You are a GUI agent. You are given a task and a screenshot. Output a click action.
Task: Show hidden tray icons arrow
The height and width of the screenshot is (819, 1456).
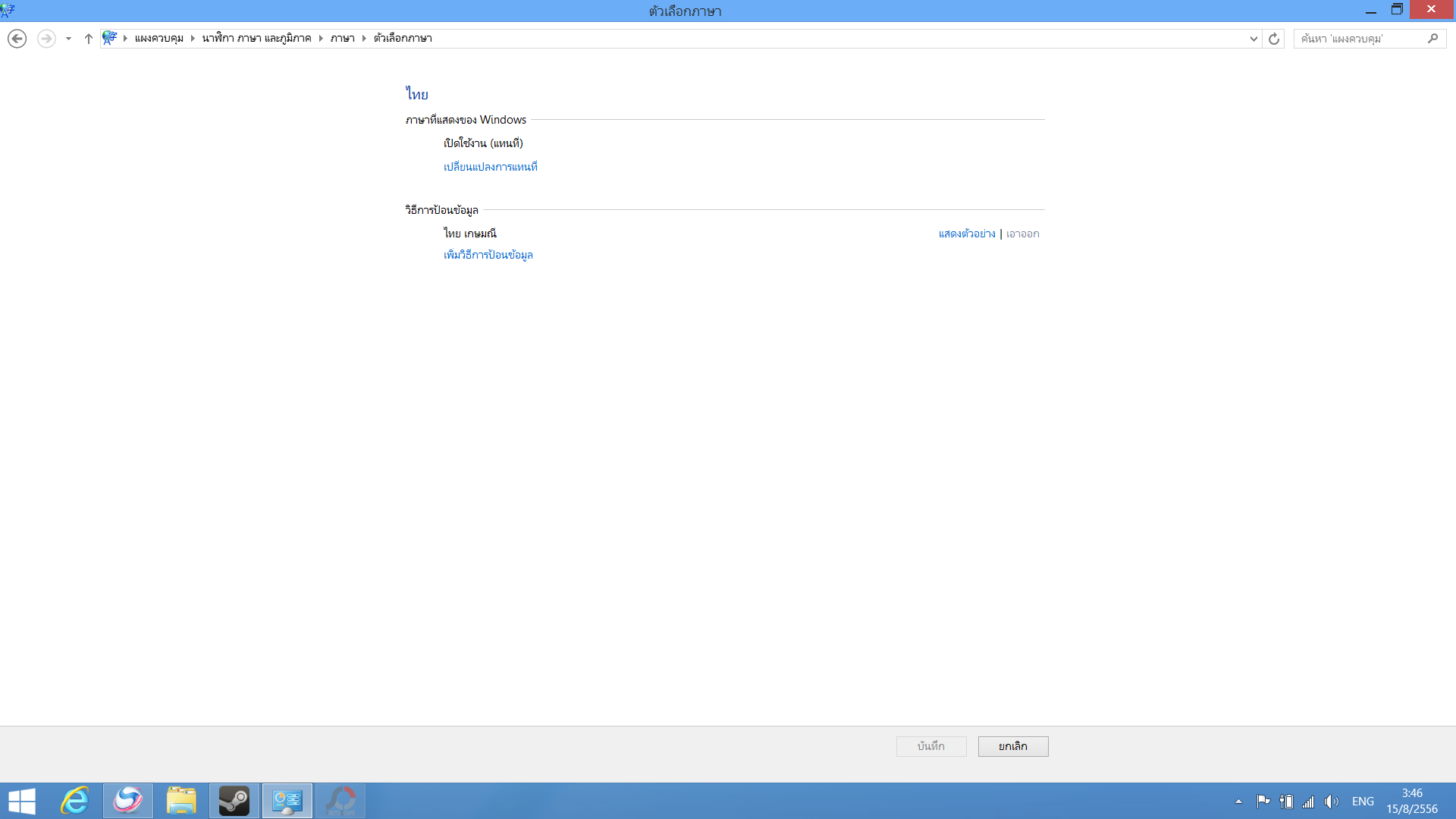1238,802
